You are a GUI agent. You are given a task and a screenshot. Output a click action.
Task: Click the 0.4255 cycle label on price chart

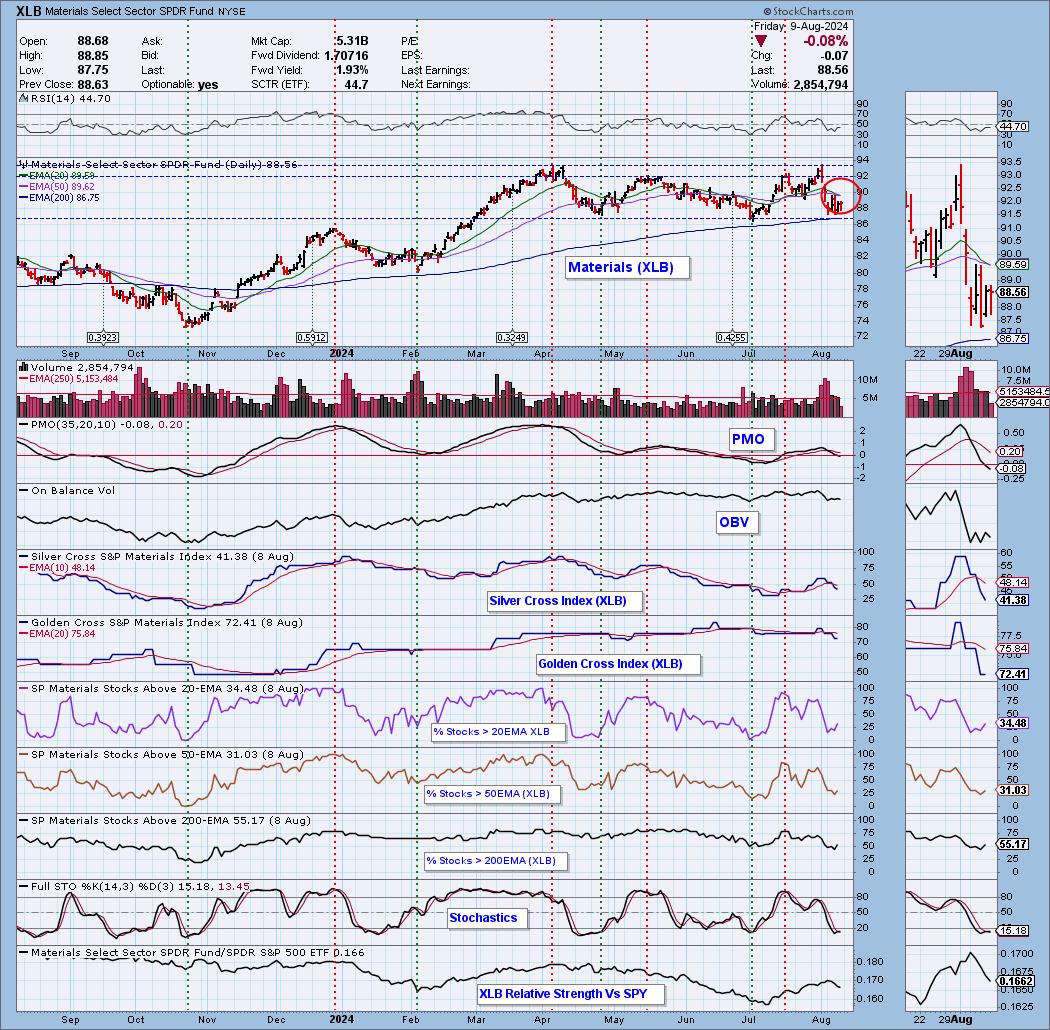coord(732,338)
